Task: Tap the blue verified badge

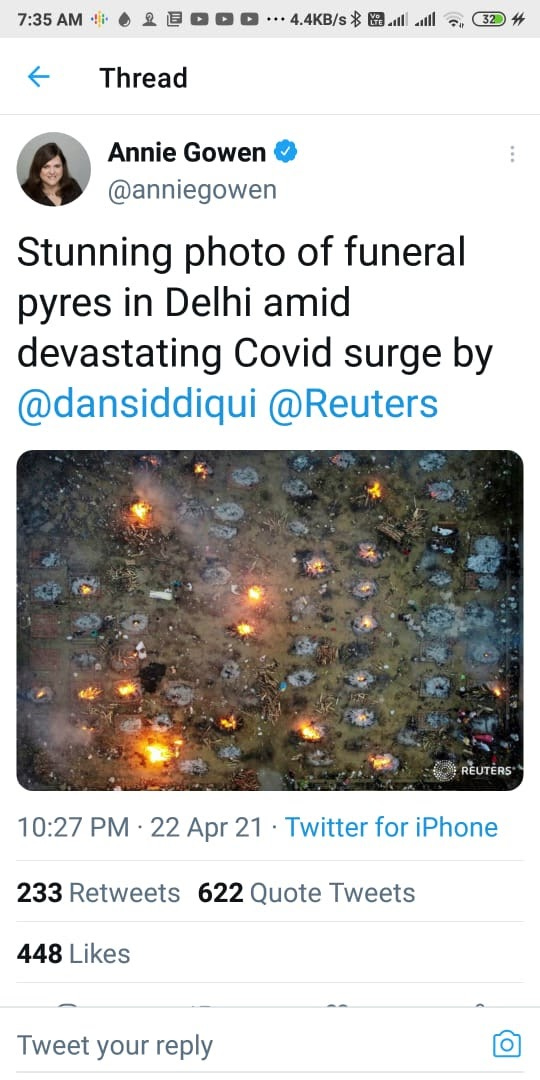Action: (286, 152)
